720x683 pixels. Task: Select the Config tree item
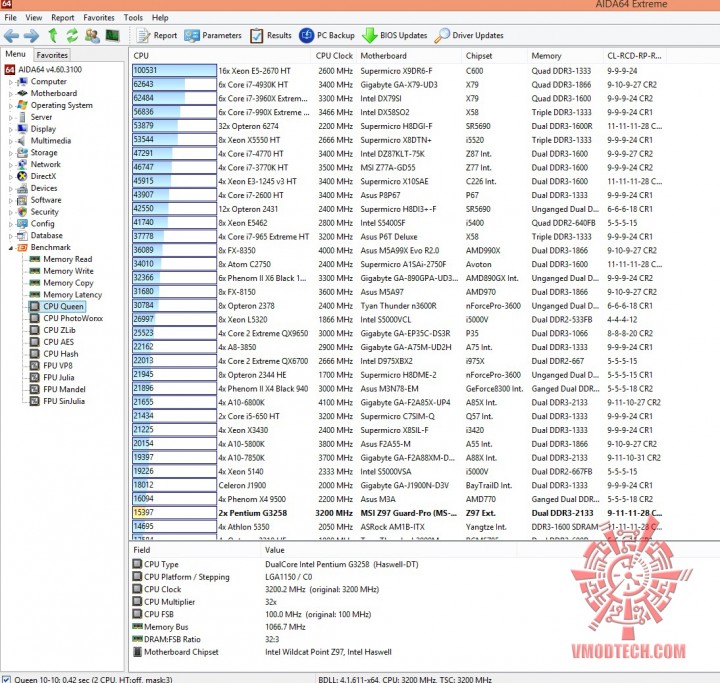tap(42, 224)
